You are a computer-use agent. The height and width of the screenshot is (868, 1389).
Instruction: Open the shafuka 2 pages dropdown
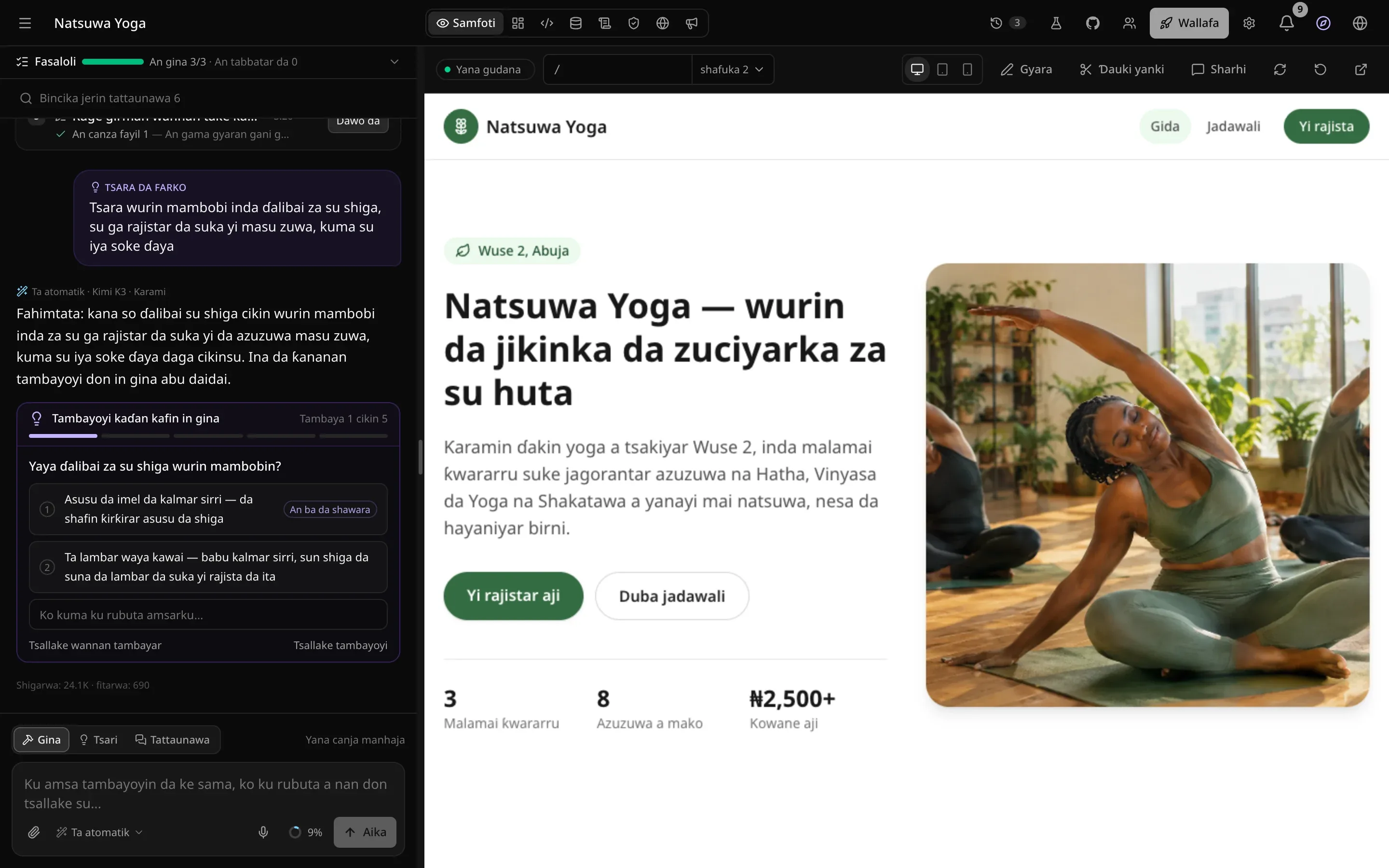click(x=733, y=69)
